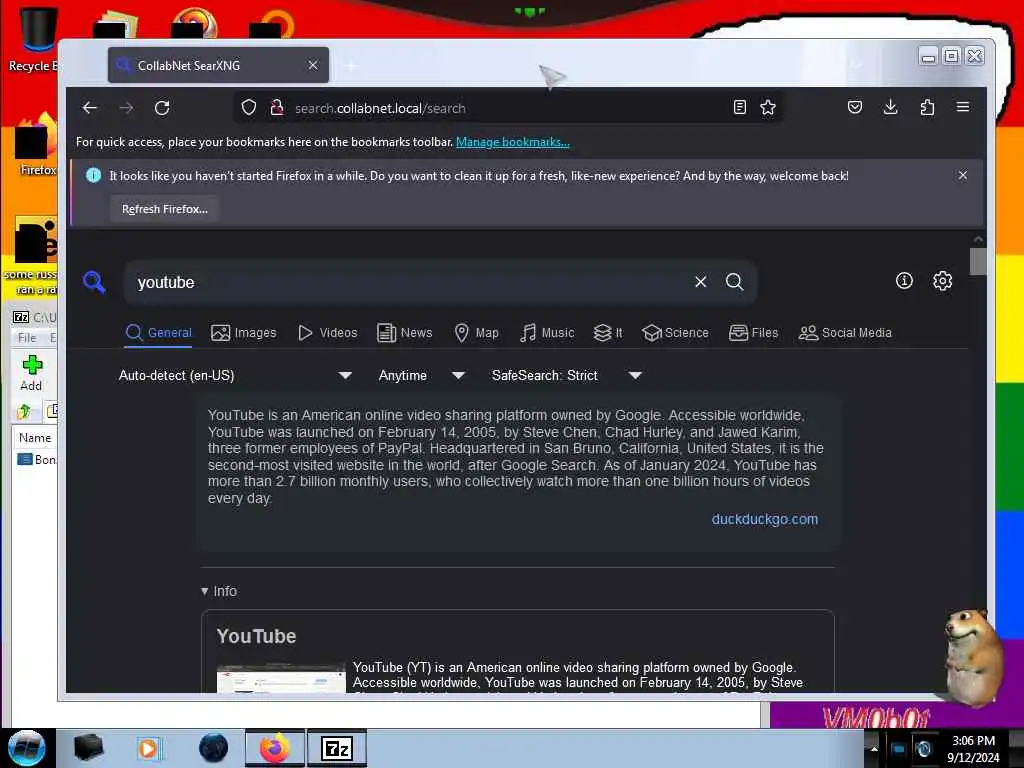The width and height of the screenshot is (1024, 768).
Task: Open the tracking protection shield icon
Action: click(x=249, y=108)
